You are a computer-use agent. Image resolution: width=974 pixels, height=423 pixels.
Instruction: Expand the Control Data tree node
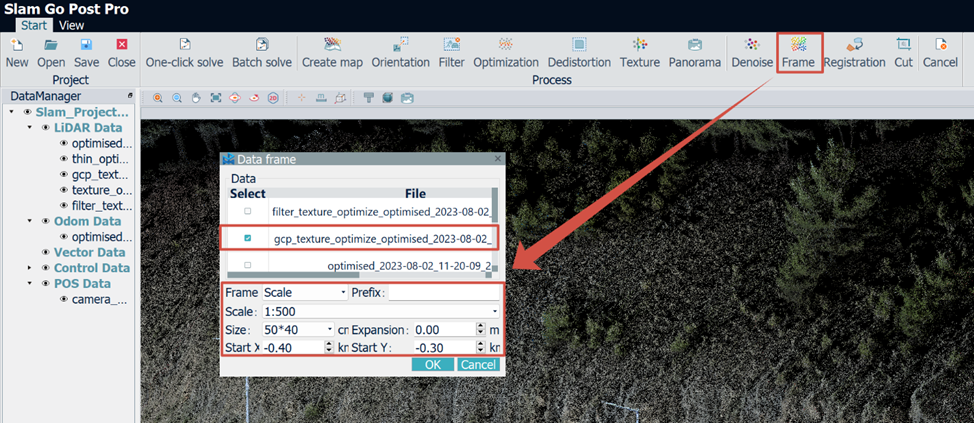29,268
